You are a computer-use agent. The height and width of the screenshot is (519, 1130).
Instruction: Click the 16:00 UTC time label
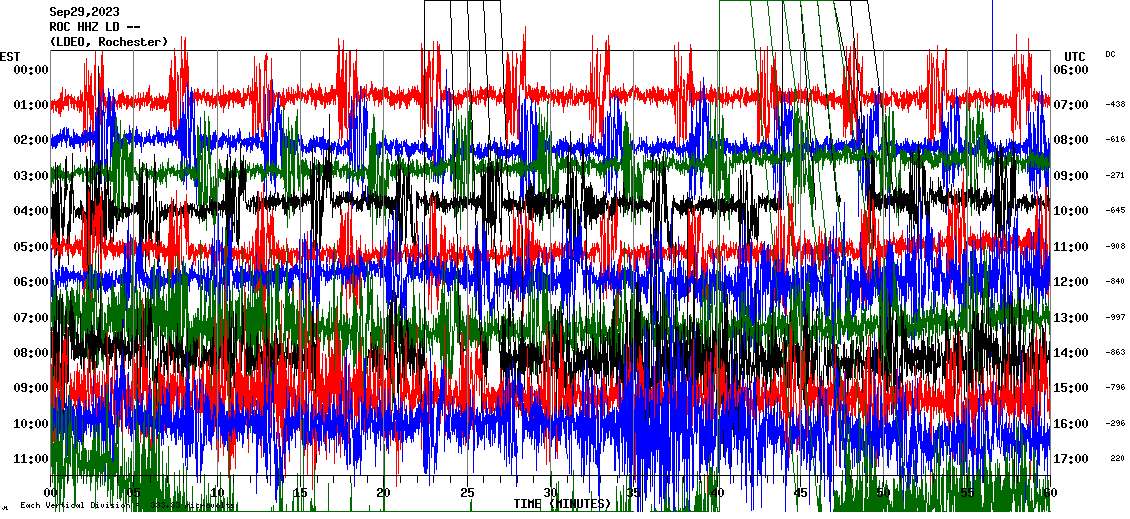pyautogui.click(x=1071, y=423)
